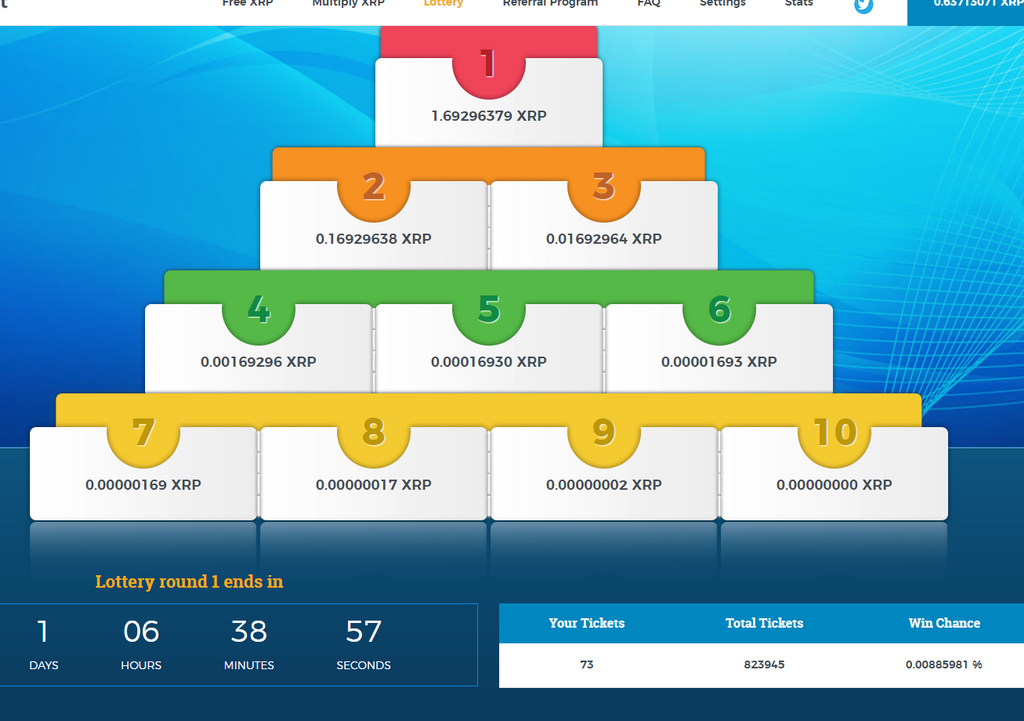This screenshot has width=1024, height=721.
Task: Click the countdown hours value 06
Action: coord(141,632)
